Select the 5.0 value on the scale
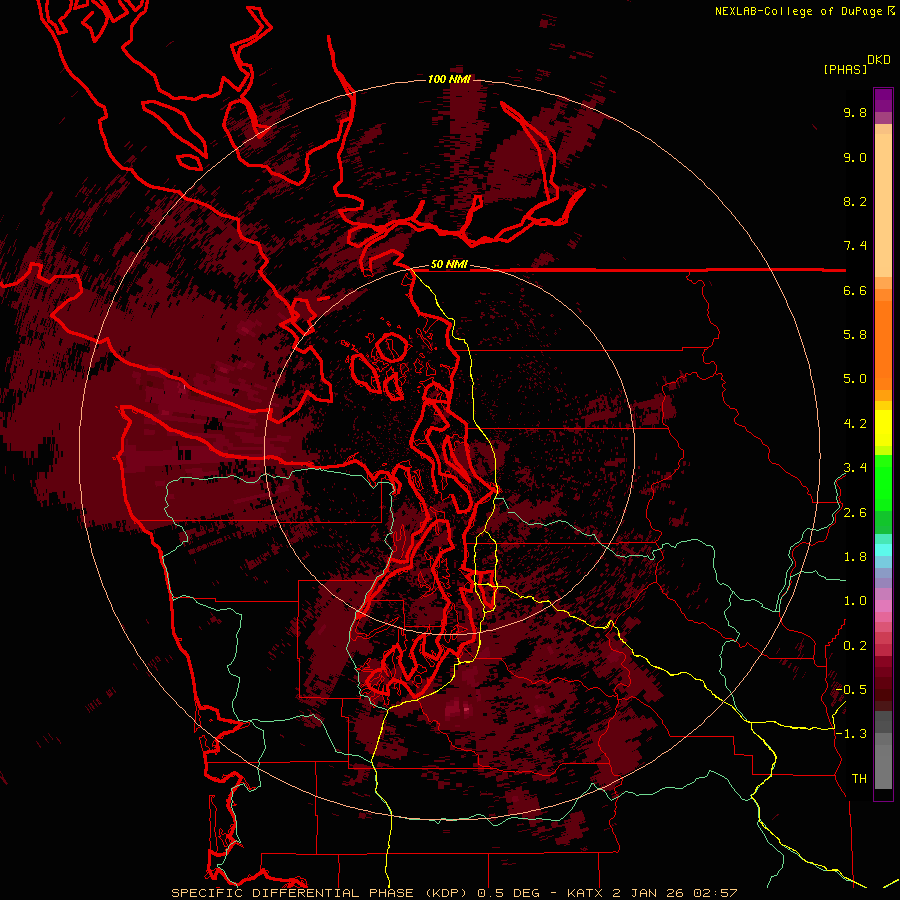Screen dimensions: 900x900 (855, 379)
